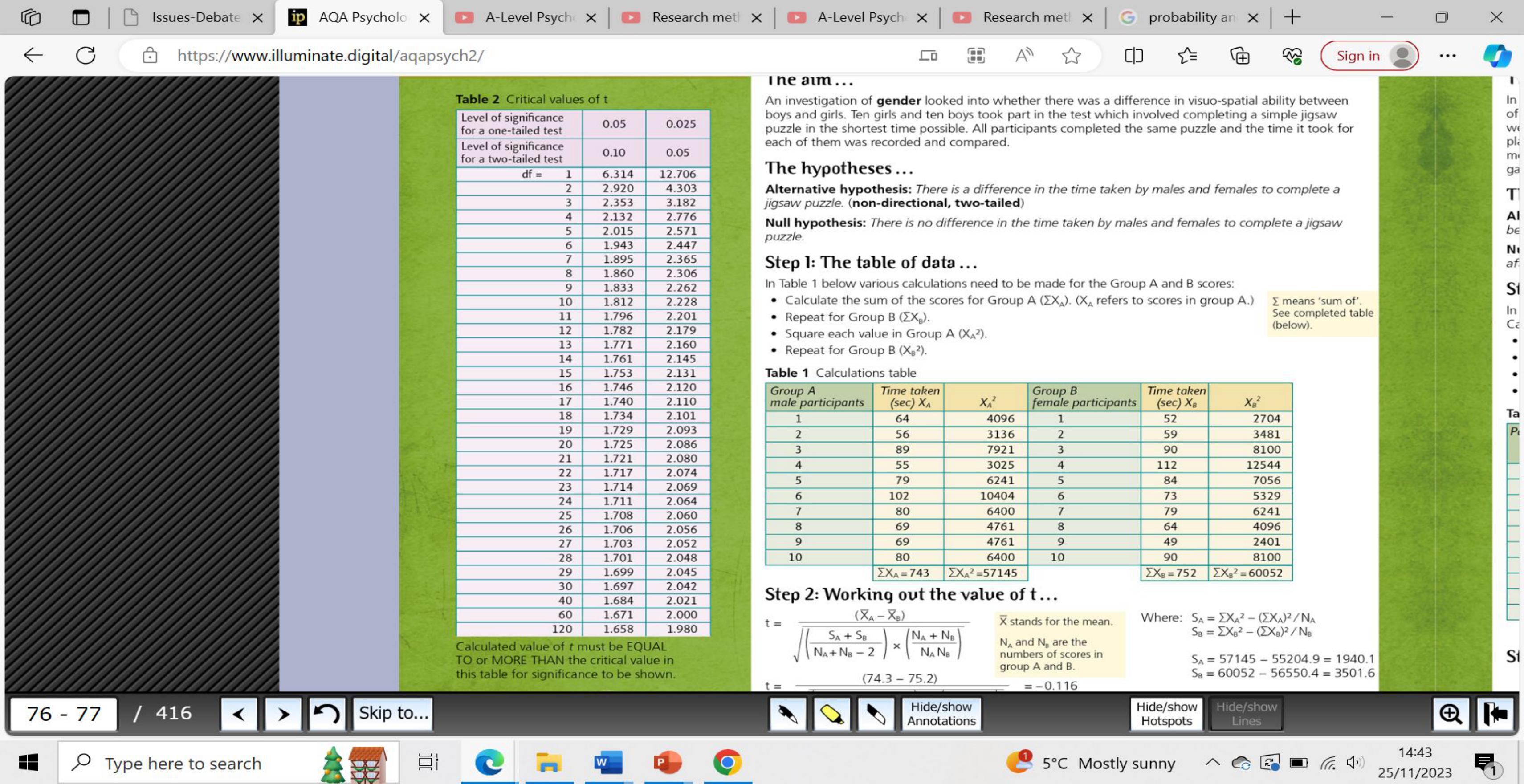Image resolution: width=1524 pixels, height=784 pixels.
Task: Open browser Settings and more menu
Action: coord(1447,56)
